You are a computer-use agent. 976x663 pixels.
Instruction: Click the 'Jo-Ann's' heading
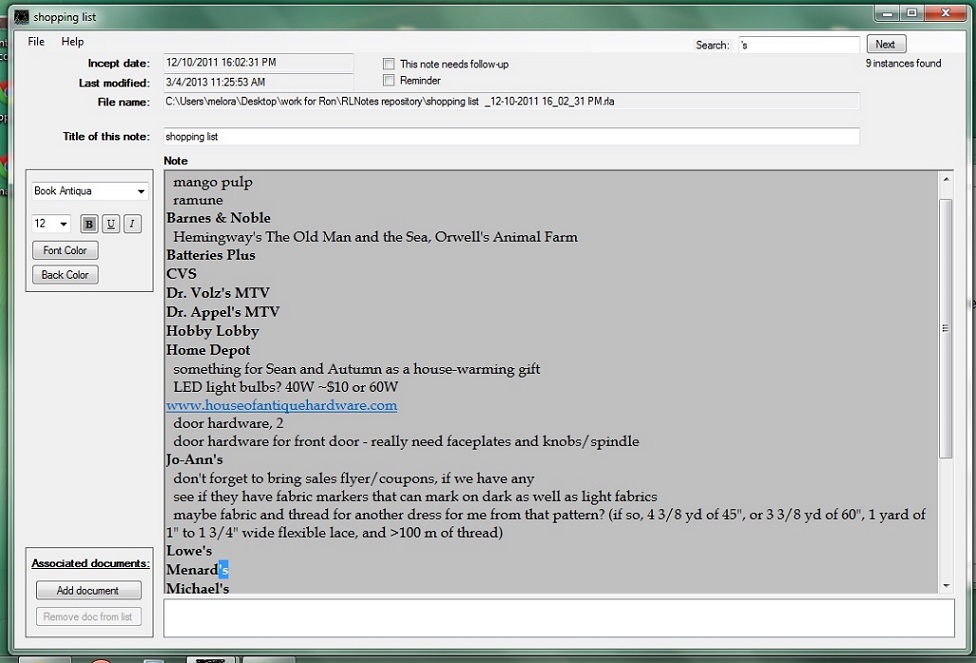point(194,459)
